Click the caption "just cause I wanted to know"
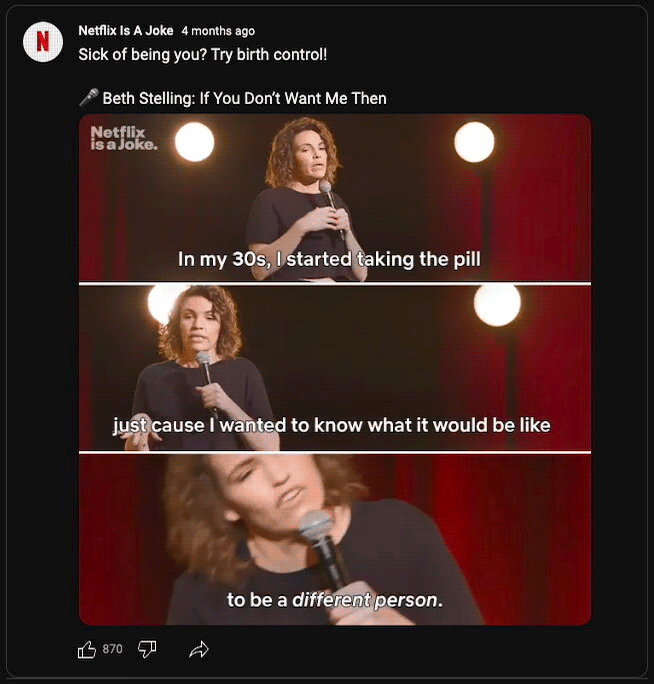 (x=331, y=426)
